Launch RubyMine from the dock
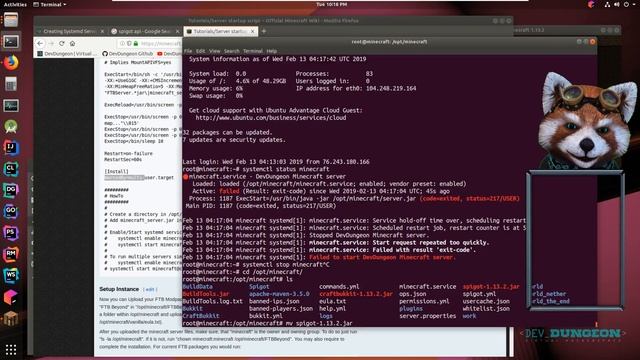The image size is (640, 360). (11, 254)
